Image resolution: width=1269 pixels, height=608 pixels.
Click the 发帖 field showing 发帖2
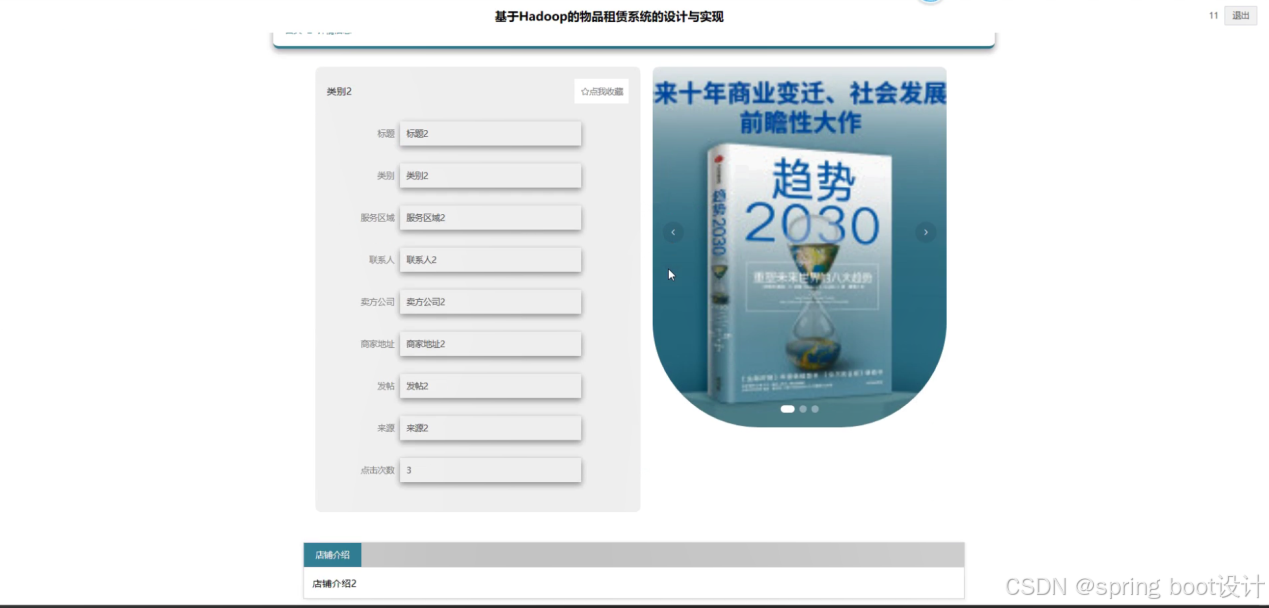pos(490,385)
